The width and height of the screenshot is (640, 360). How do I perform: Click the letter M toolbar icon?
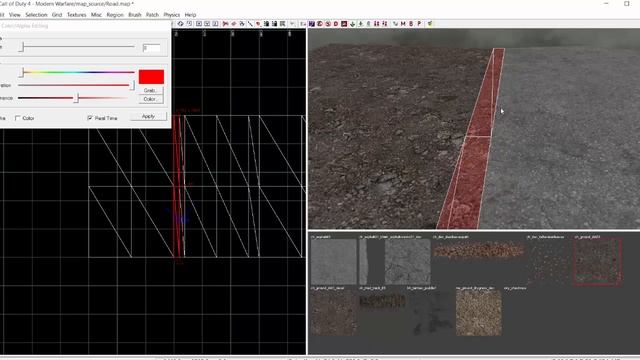(403, 24)
